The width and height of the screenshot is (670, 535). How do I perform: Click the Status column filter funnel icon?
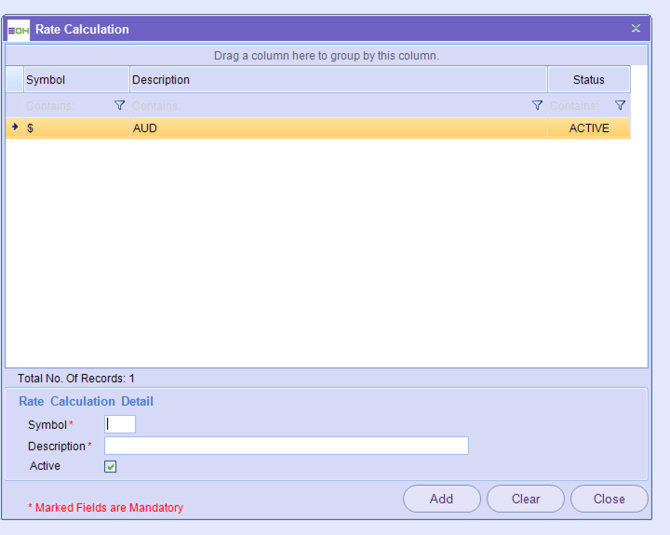620,105
